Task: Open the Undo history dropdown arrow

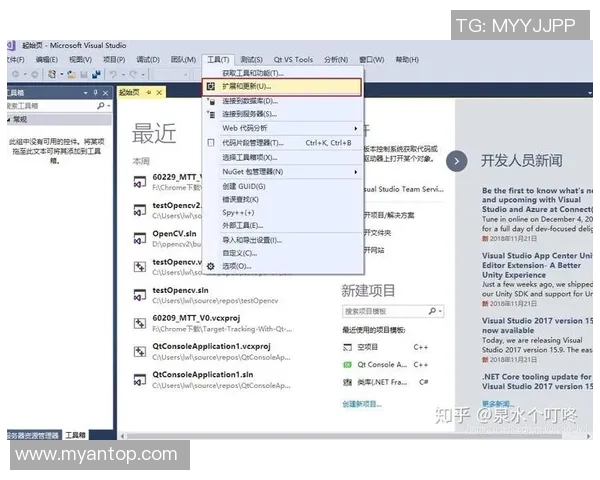Action: (x=123, y=74)
